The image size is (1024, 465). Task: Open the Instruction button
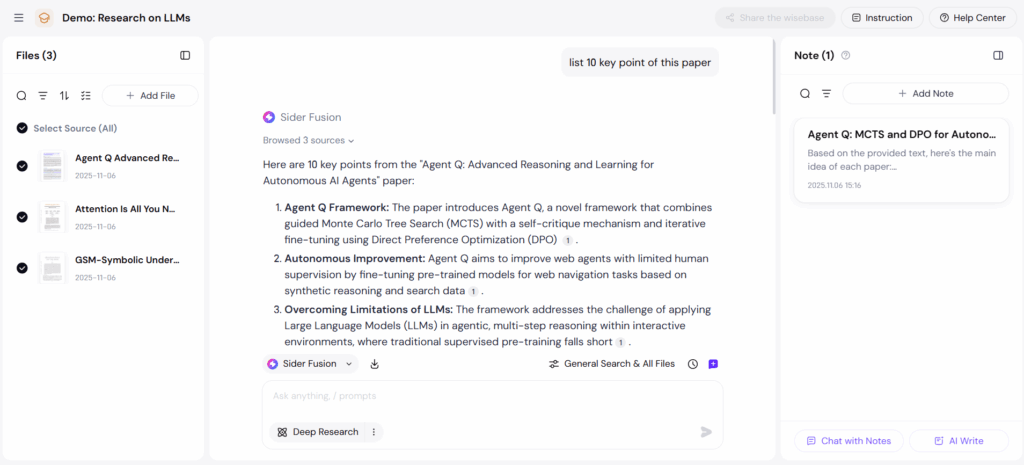coord(882,18)
